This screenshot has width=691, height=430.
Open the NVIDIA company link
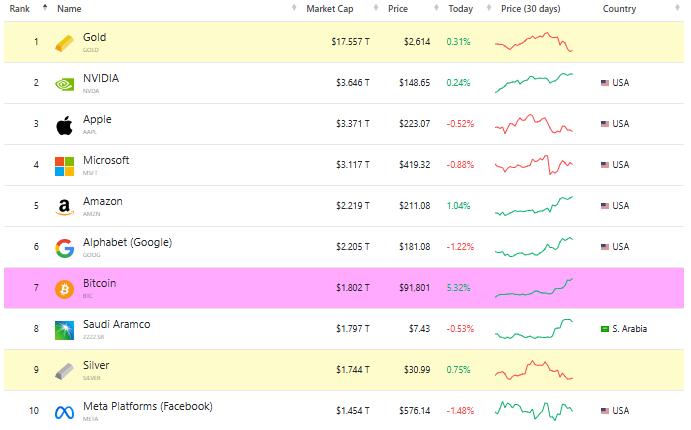click(x=101, y=78)
